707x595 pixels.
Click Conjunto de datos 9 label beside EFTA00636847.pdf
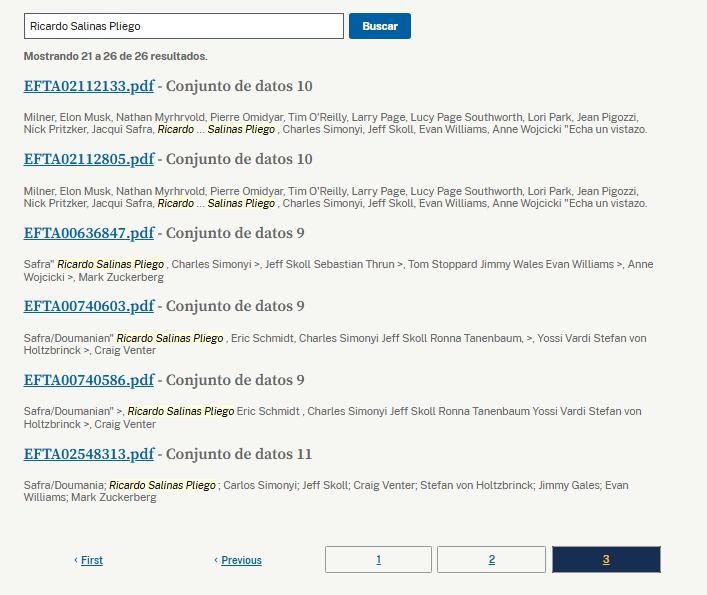(235, 233)
